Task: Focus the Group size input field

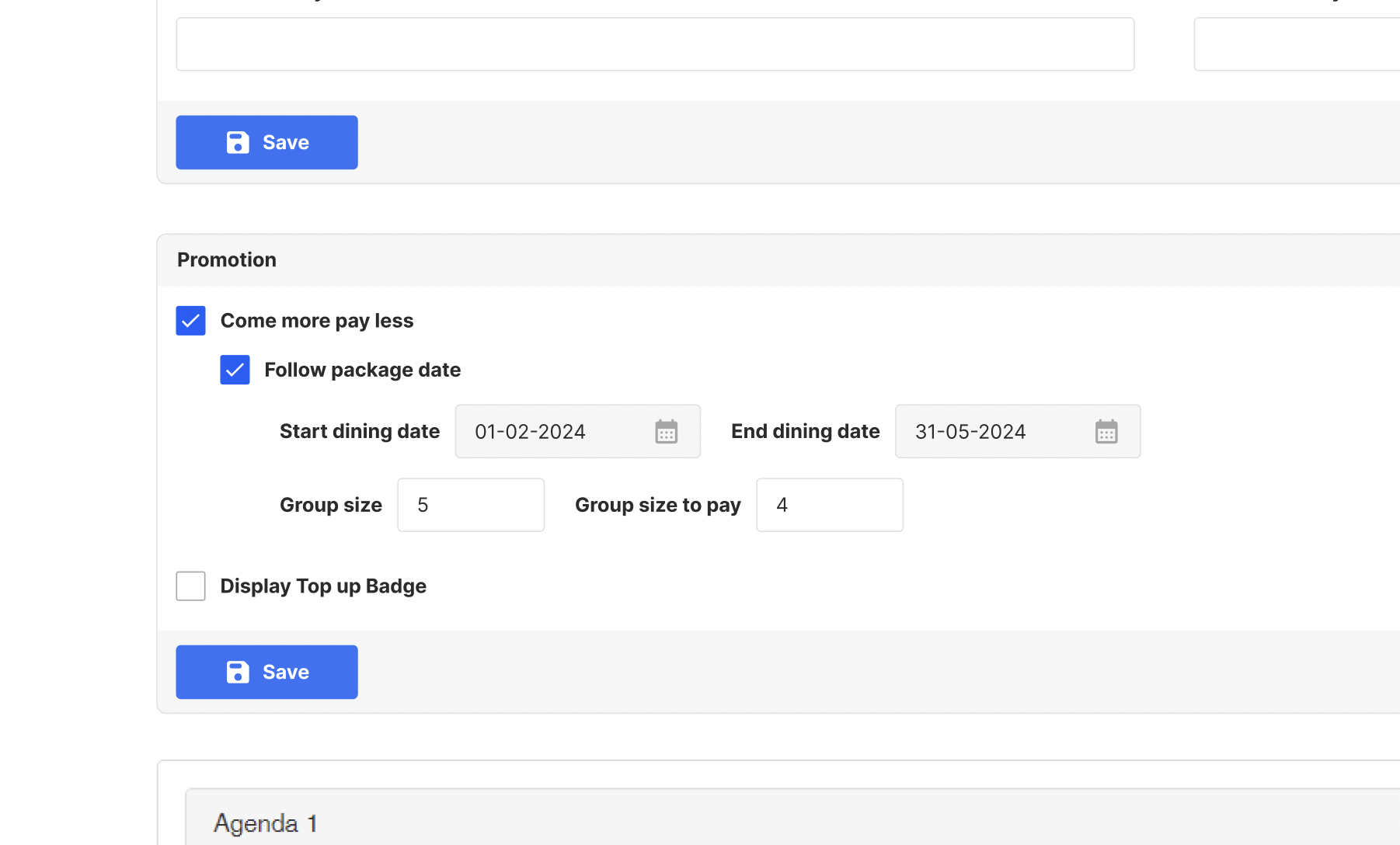Action: (471, 505)
